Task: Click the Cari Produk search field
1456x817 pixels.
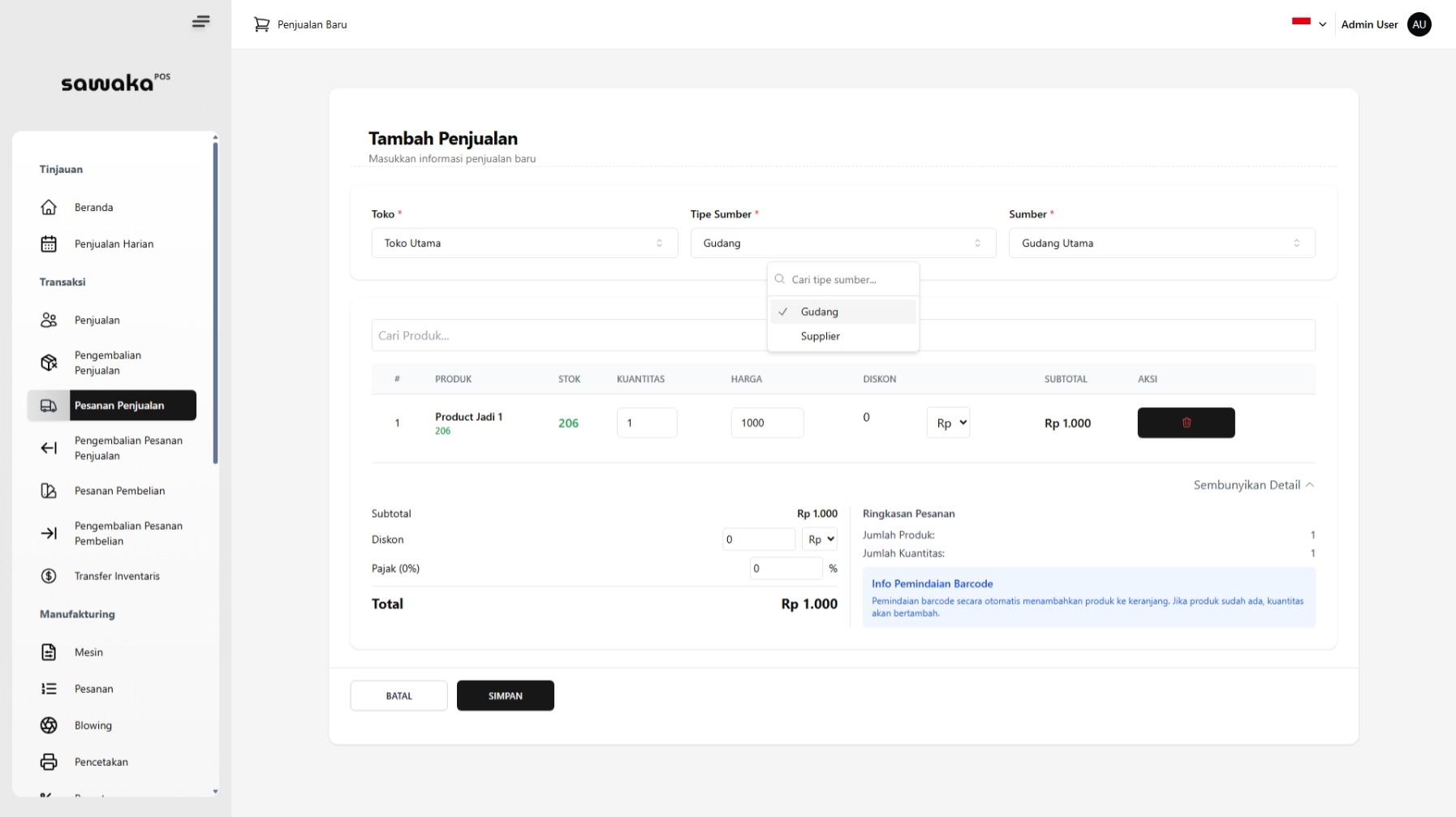Action: [x=568, y=335]
